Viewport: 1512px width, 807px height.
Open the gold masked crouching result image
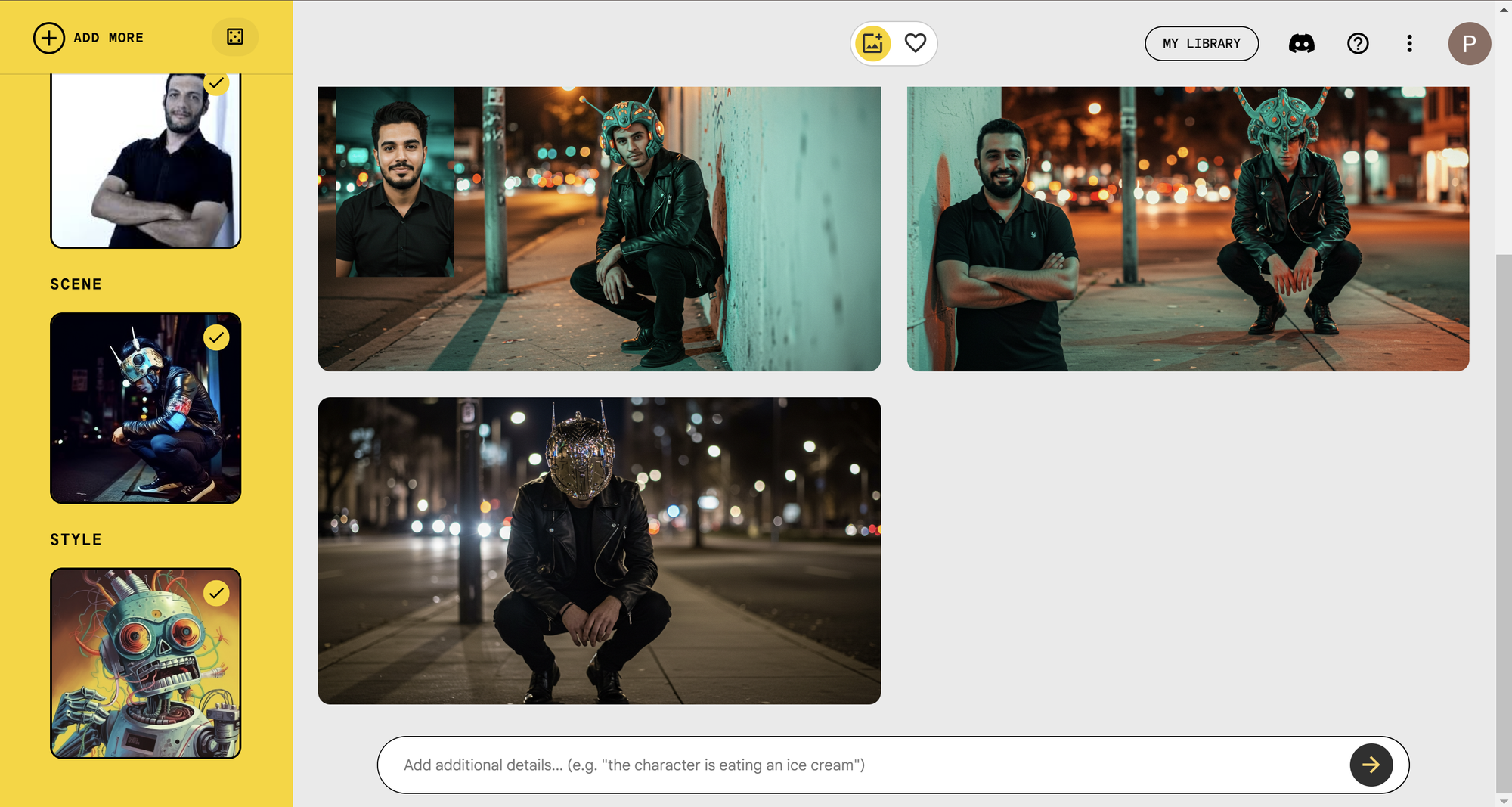pos(599,551)
